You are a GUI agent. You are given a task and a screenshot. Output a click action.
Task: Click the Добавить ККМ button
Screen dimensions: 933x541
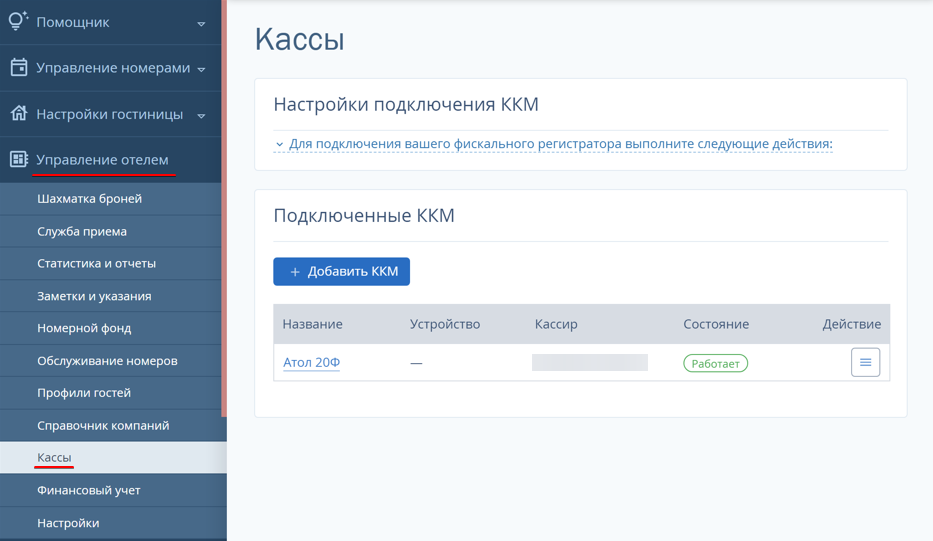tap(342, 271)
